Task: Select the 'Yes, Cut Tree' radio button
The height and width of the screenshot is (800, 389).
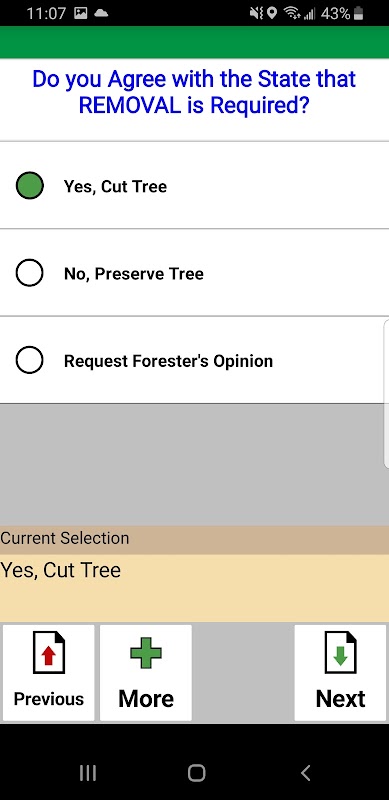Action: click(30, 185)
